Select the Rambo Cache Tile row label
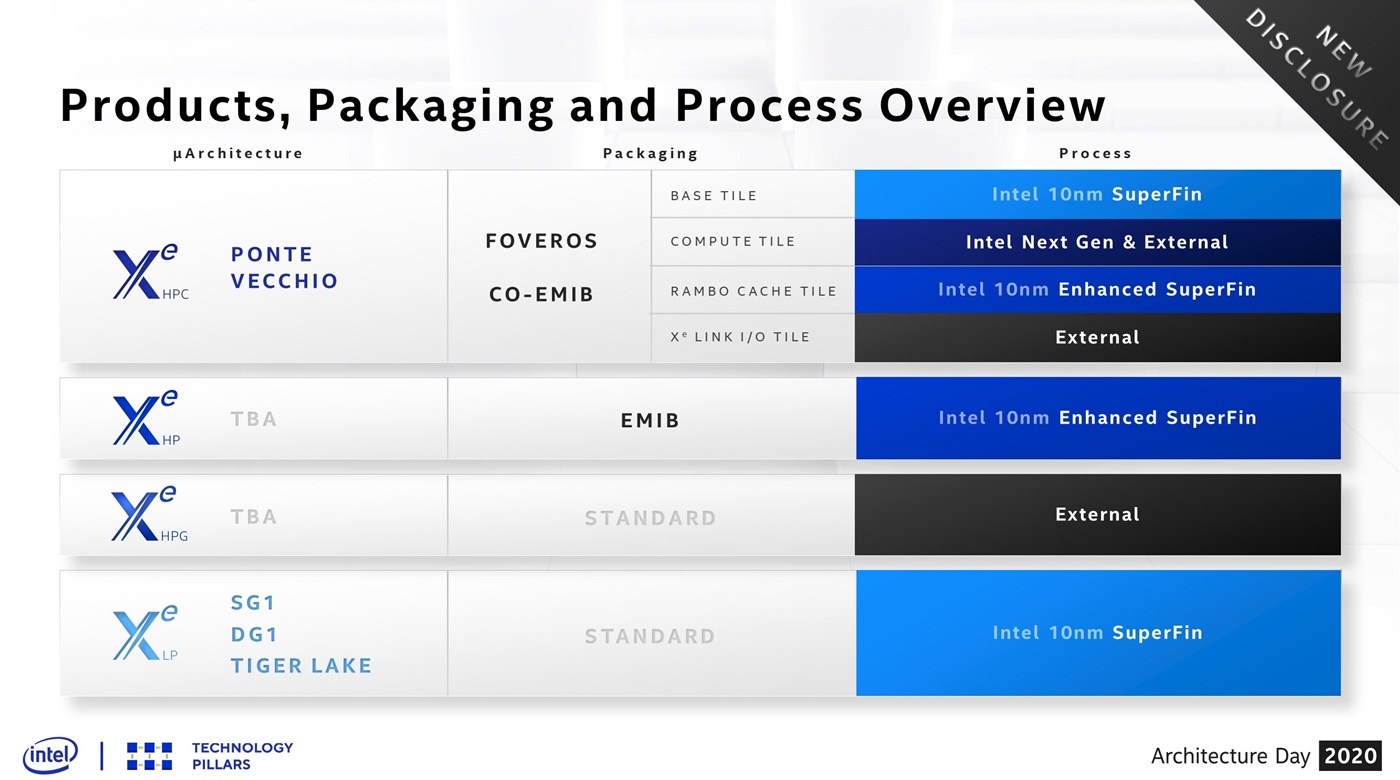Screen dimensions: 1400x780 [x=753, y=291]
